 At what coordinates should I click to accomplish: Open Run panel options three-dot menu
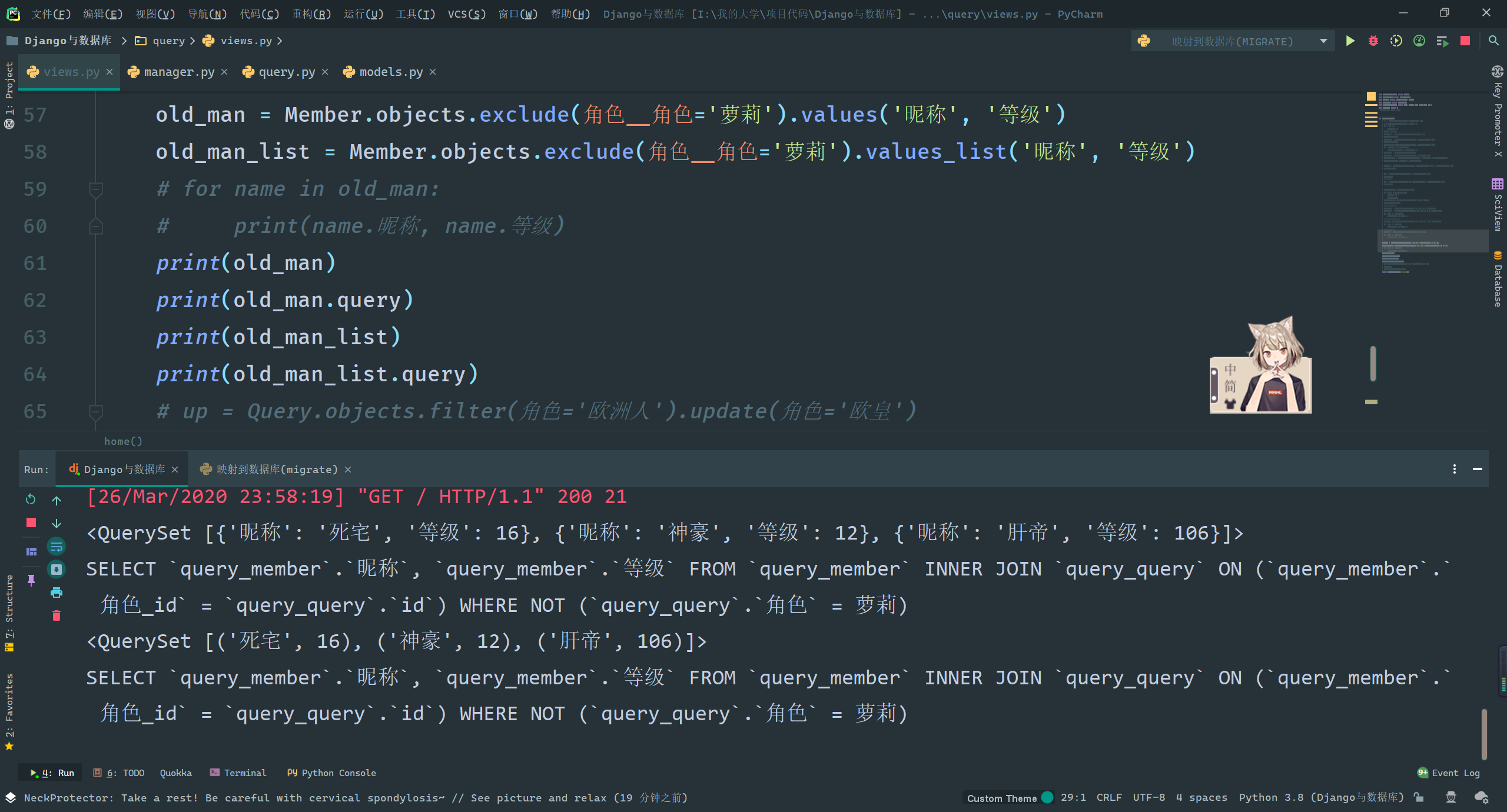pyautogui.click(x=1454, y=469)
